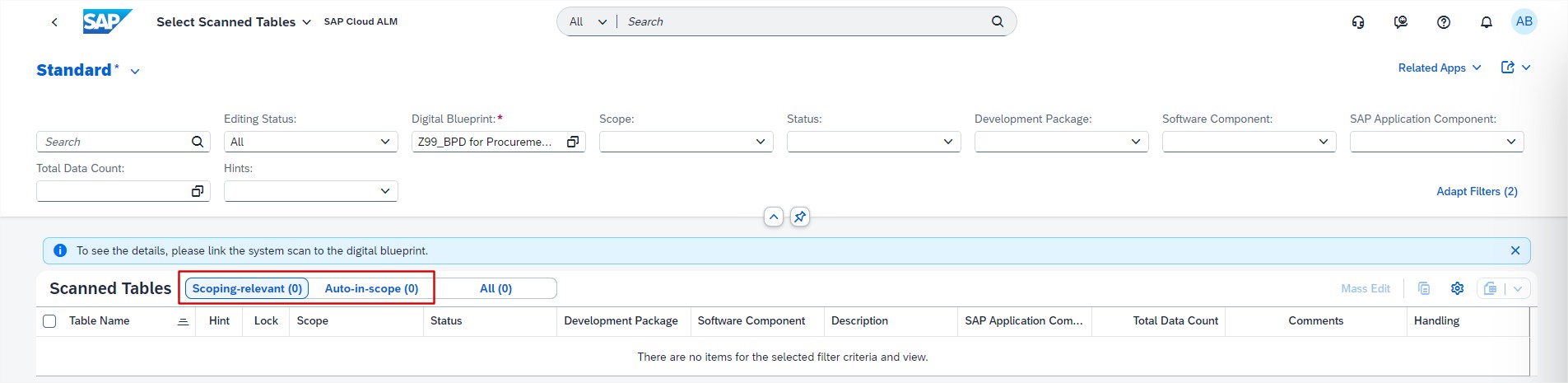
Task: Switch to Auto-in-scope tab
Action: pyautogui.click(x=371, y=288)
